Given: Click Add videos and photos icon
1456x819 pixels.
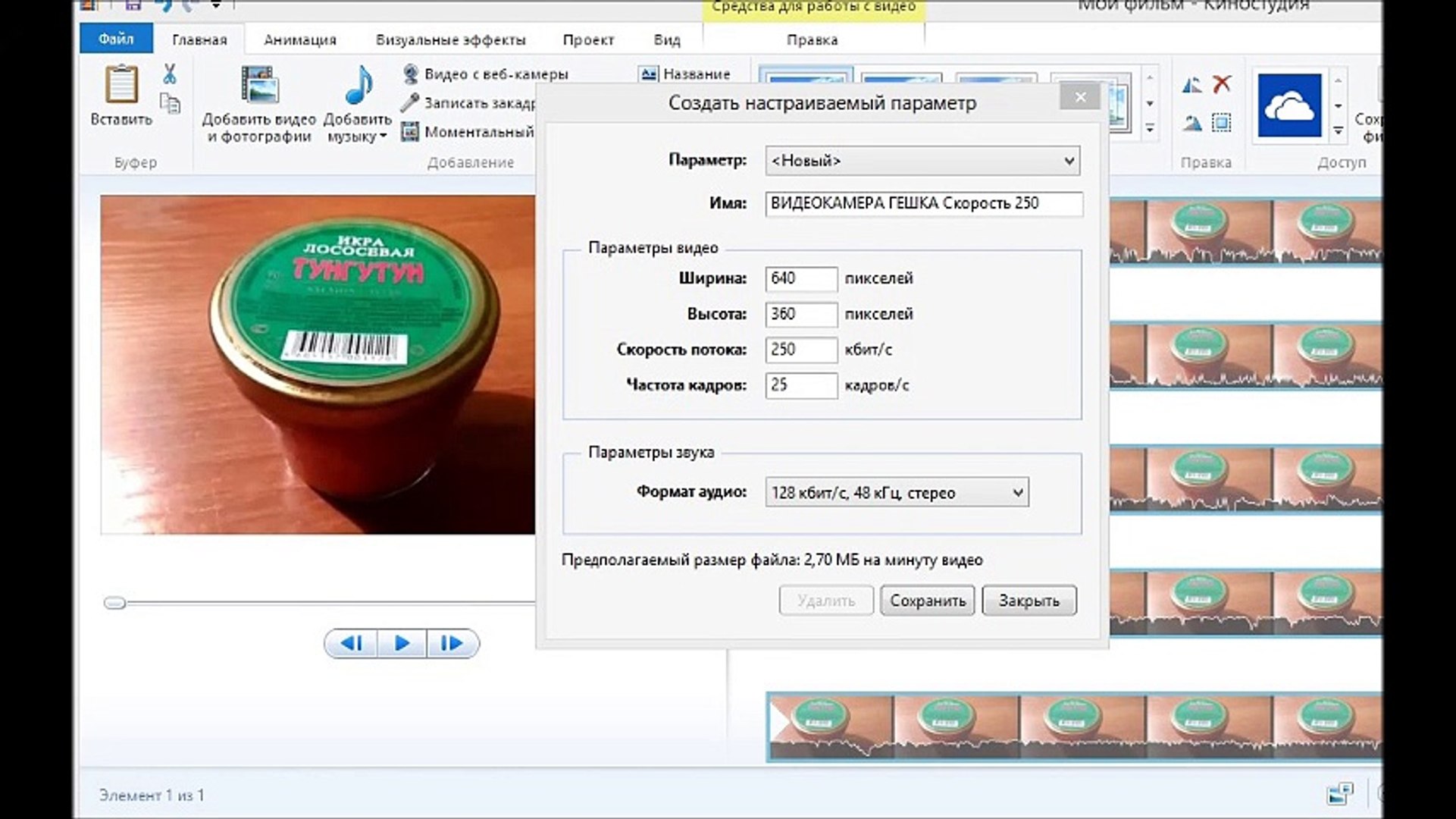Looking at the screenshot, I should (x=258, y=85).
